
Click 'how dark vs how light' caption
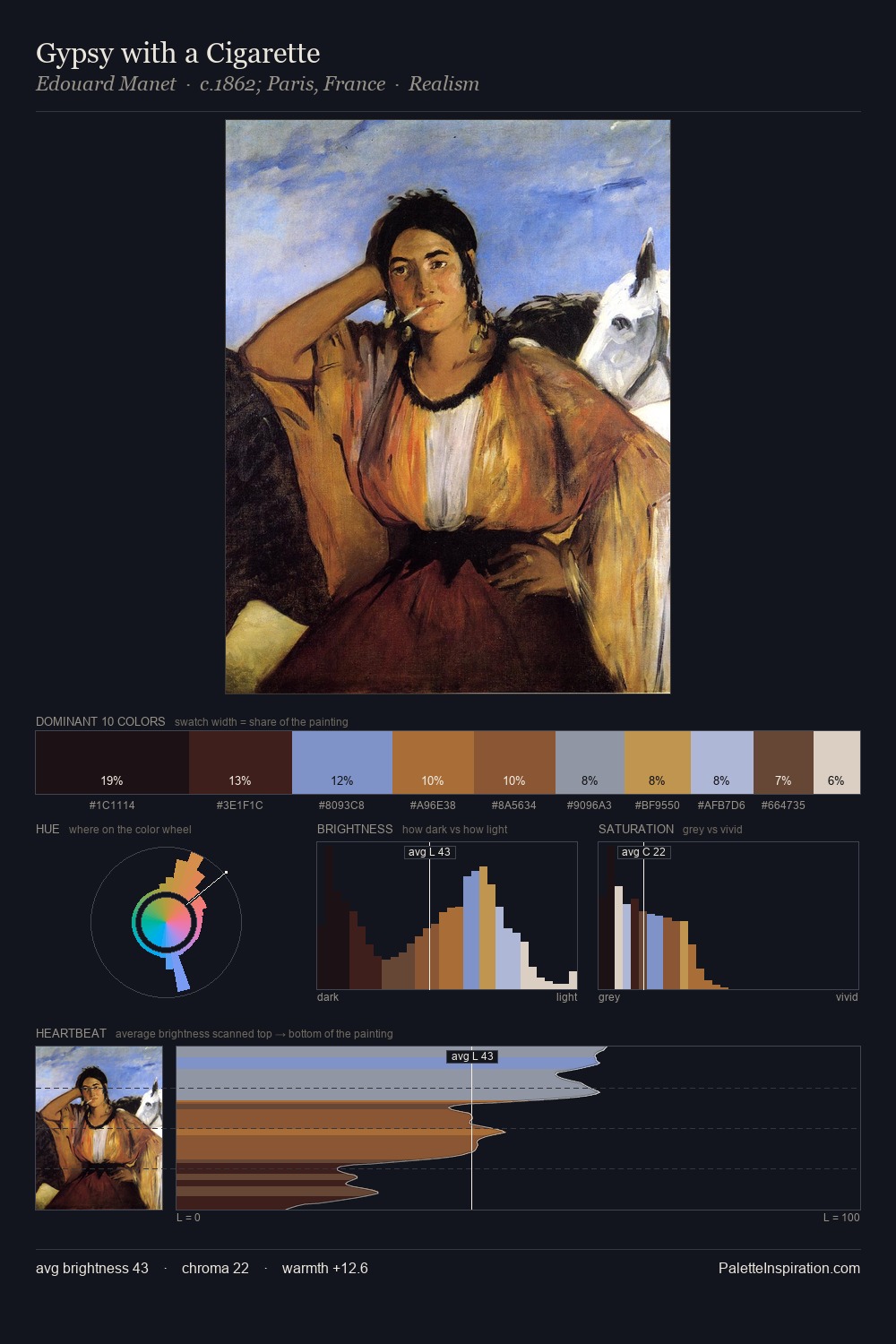(x=455, y=830)
